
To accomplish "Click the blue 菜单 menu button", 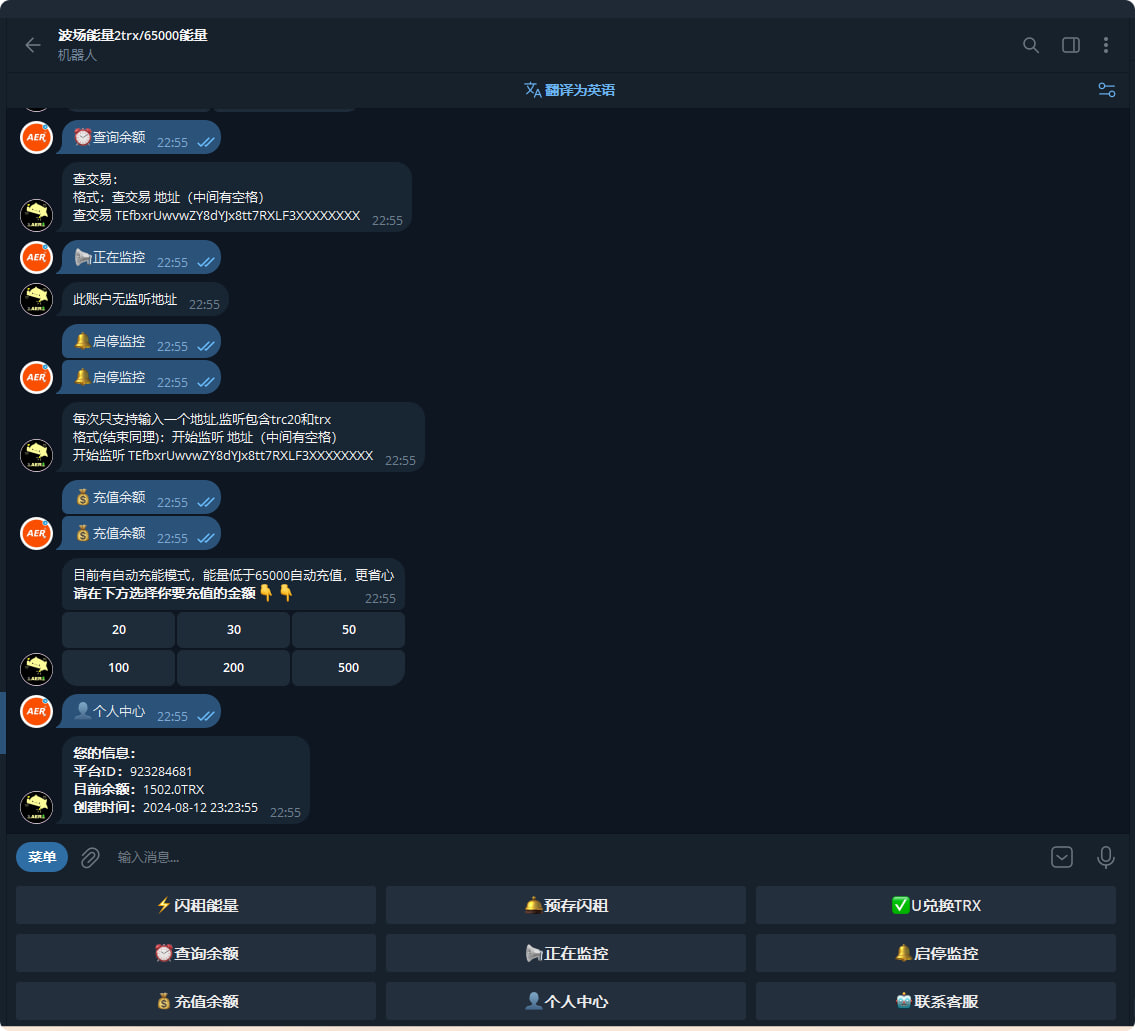I will point(42,857).
